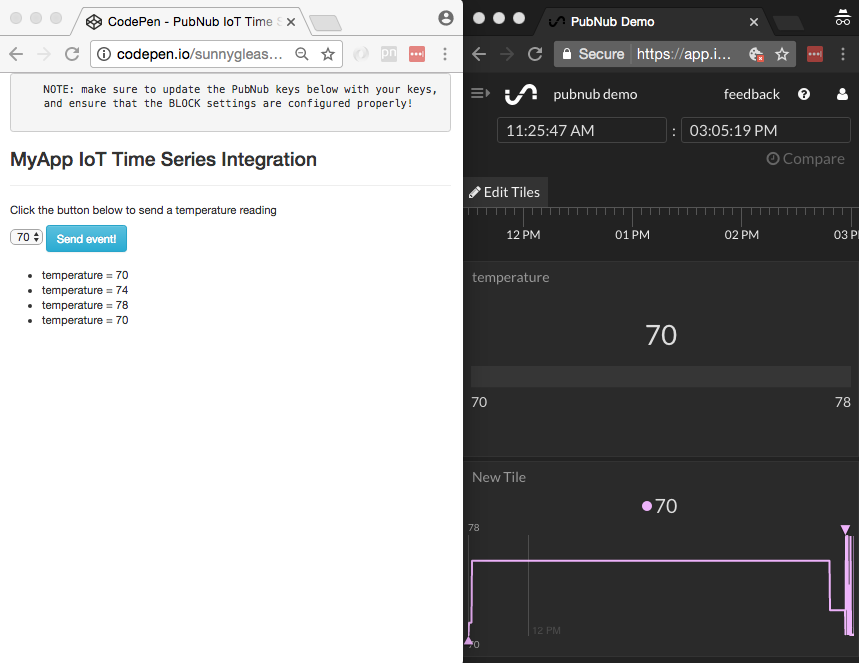Click the Edit Tiles button
The width and height of the screenshot is (859, 663).
pyautogui.click(x=505, y=192)
